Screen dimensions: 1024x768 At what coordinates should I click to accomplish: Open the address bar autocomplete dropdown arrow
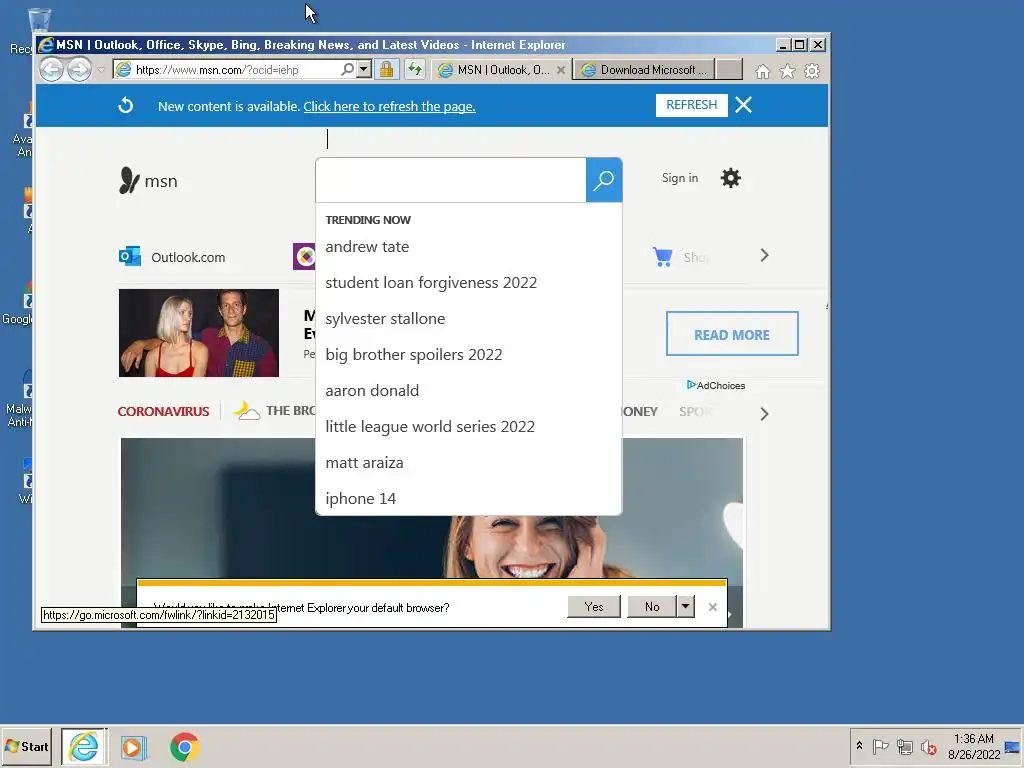pos(364,69)
